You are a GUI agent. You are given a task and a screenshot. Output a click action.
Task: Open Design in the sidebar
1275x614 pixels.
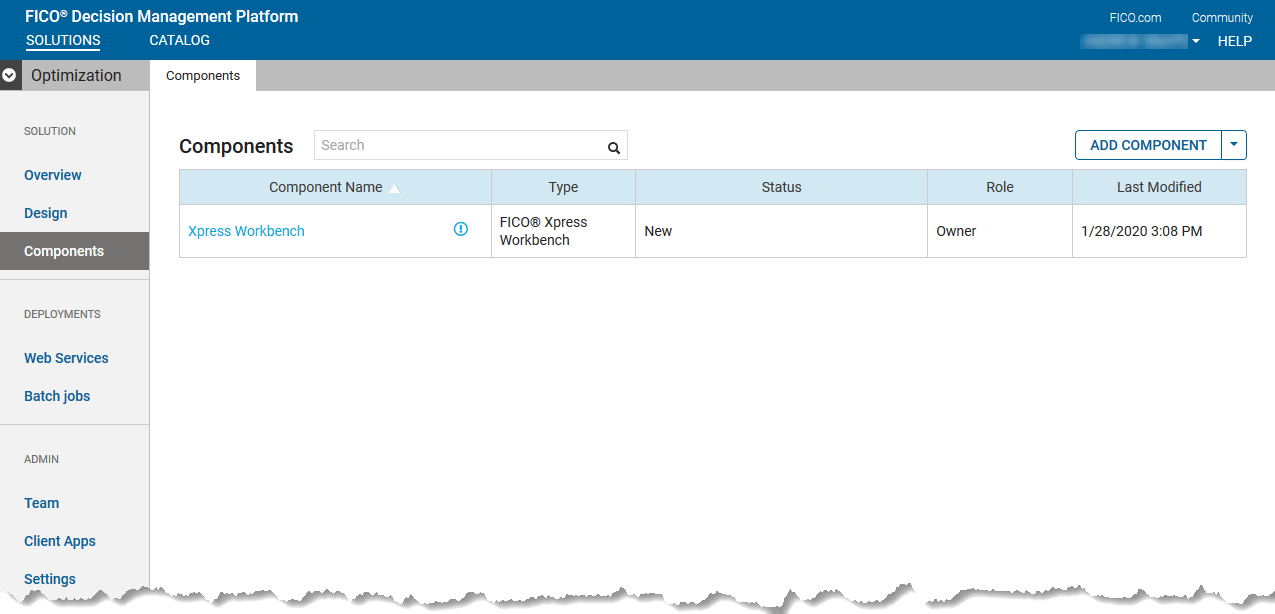[46, 213]
